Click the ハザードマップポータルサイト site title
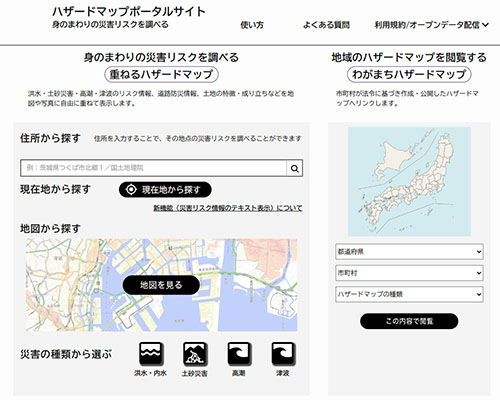500x400 pixels. pyautogui.click(x=129, y=12)
